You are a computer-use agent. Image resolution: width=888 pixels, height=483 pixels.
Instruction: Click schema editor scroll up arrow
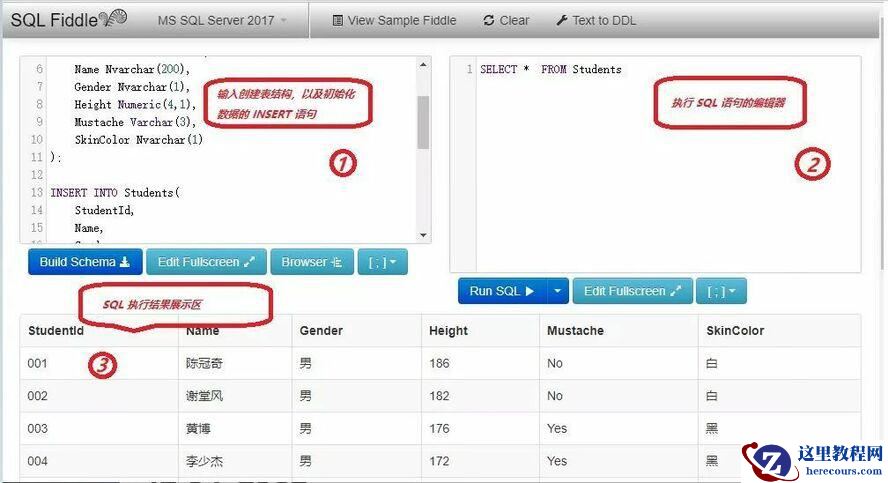coord(423,65)
